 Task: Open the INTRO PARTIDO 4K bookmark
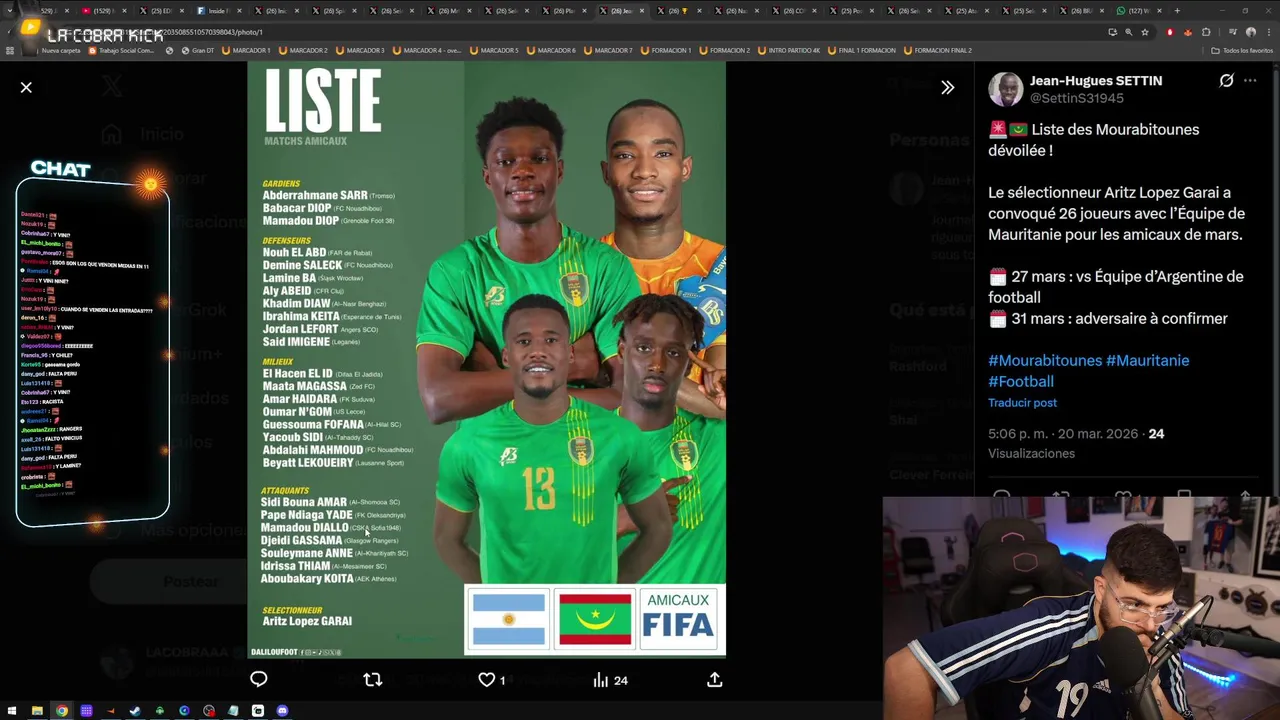point(789,50)
